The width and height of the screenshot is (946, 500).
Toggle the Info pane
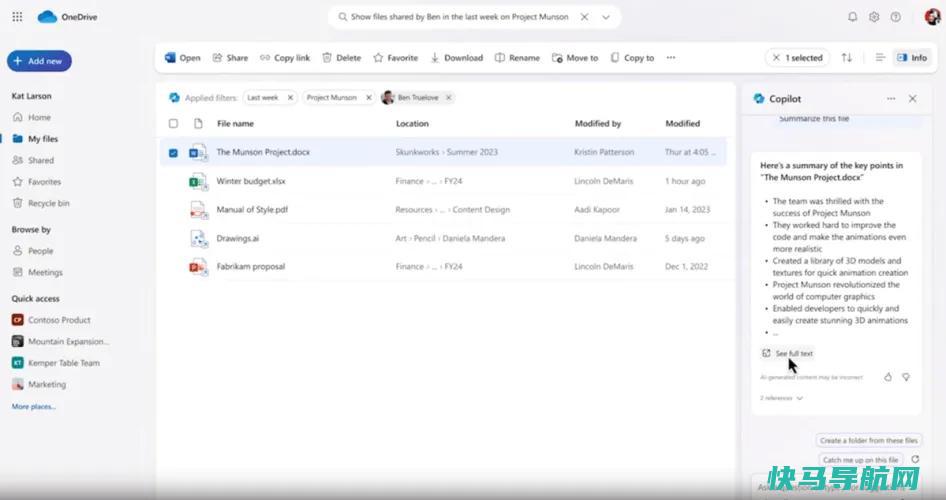(x=912, y=58)
